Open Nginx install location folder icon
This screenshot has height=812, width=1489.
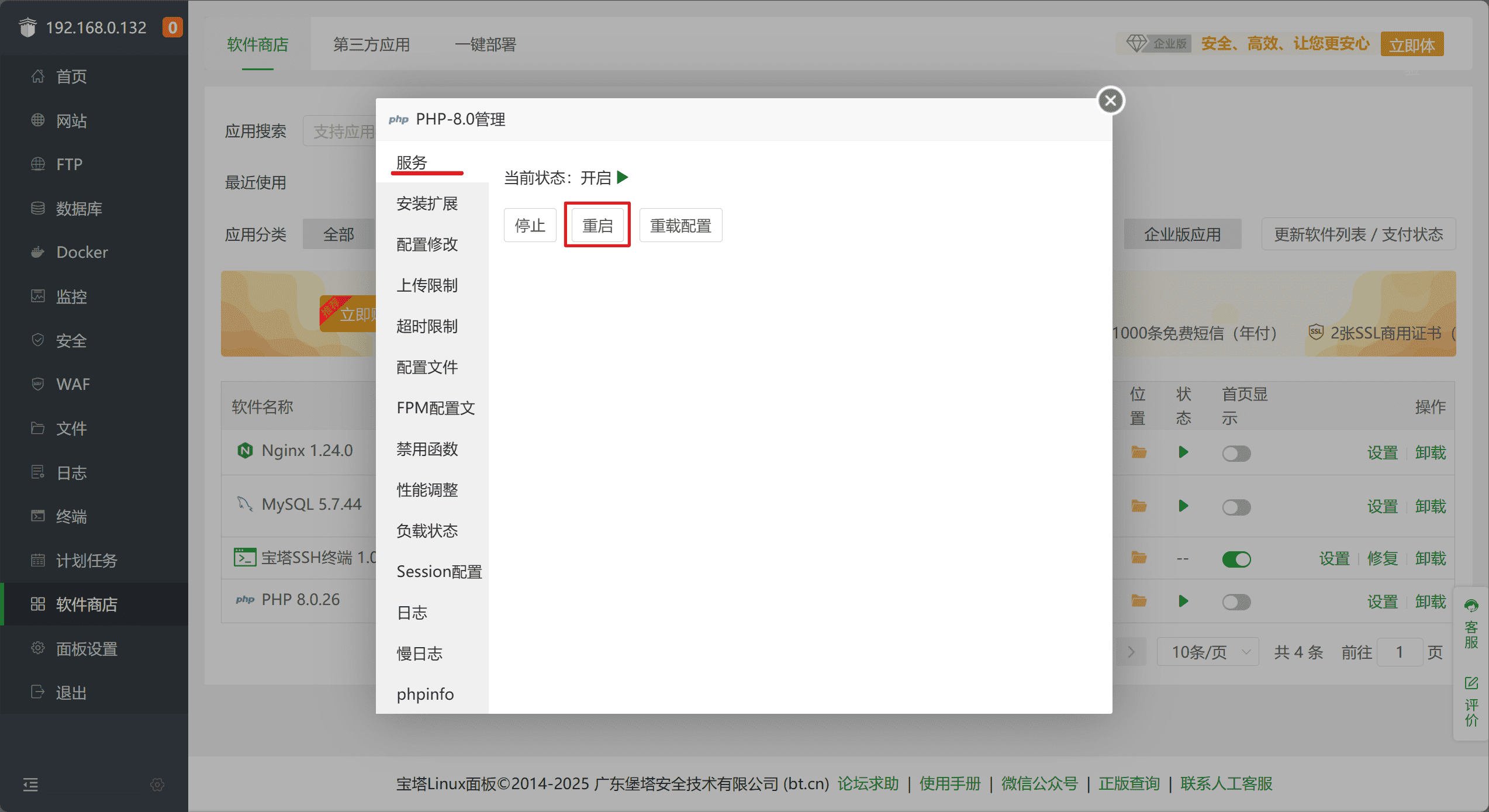[1138, 452]
